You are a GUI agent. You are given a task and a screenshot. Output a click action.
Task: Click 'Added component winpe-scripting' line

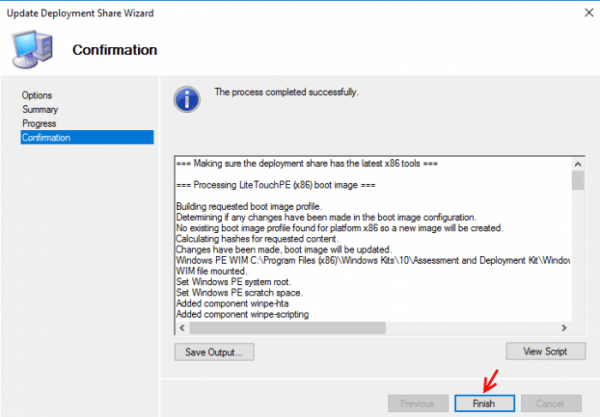243,314
